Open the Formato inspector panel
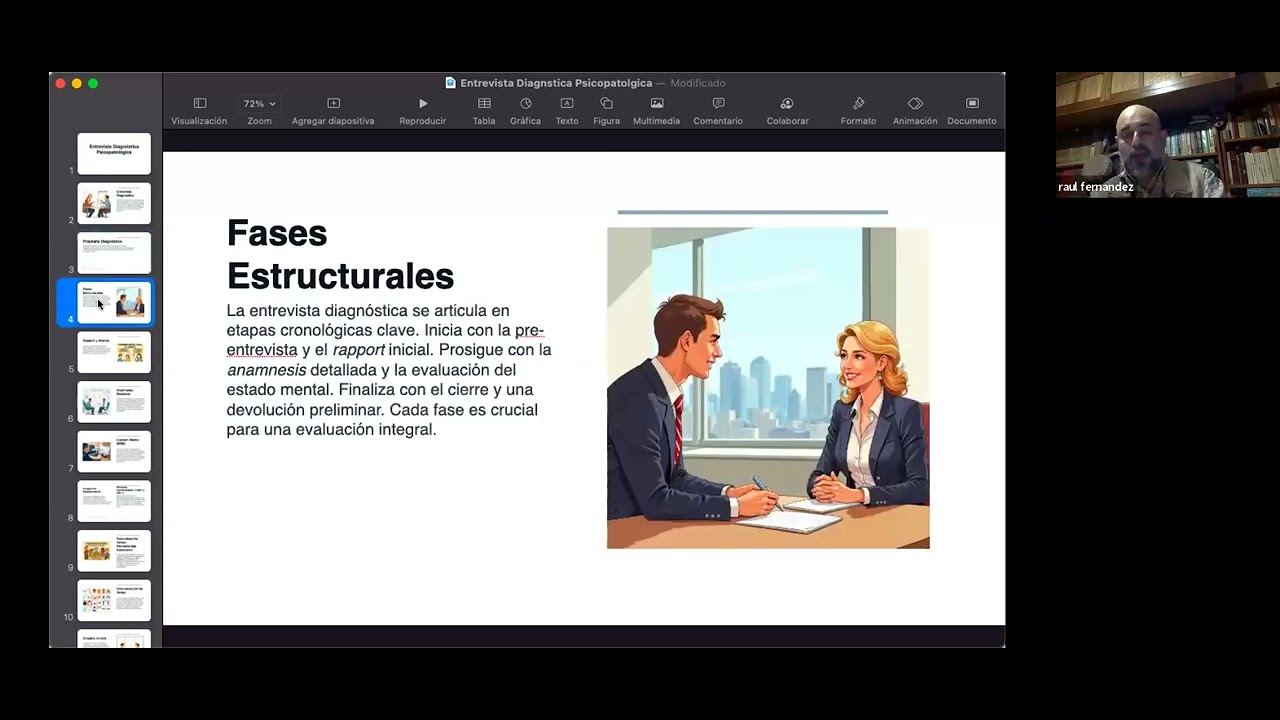Image resolution: width=1280 pixels, height=720 pixels. point(858,103)
